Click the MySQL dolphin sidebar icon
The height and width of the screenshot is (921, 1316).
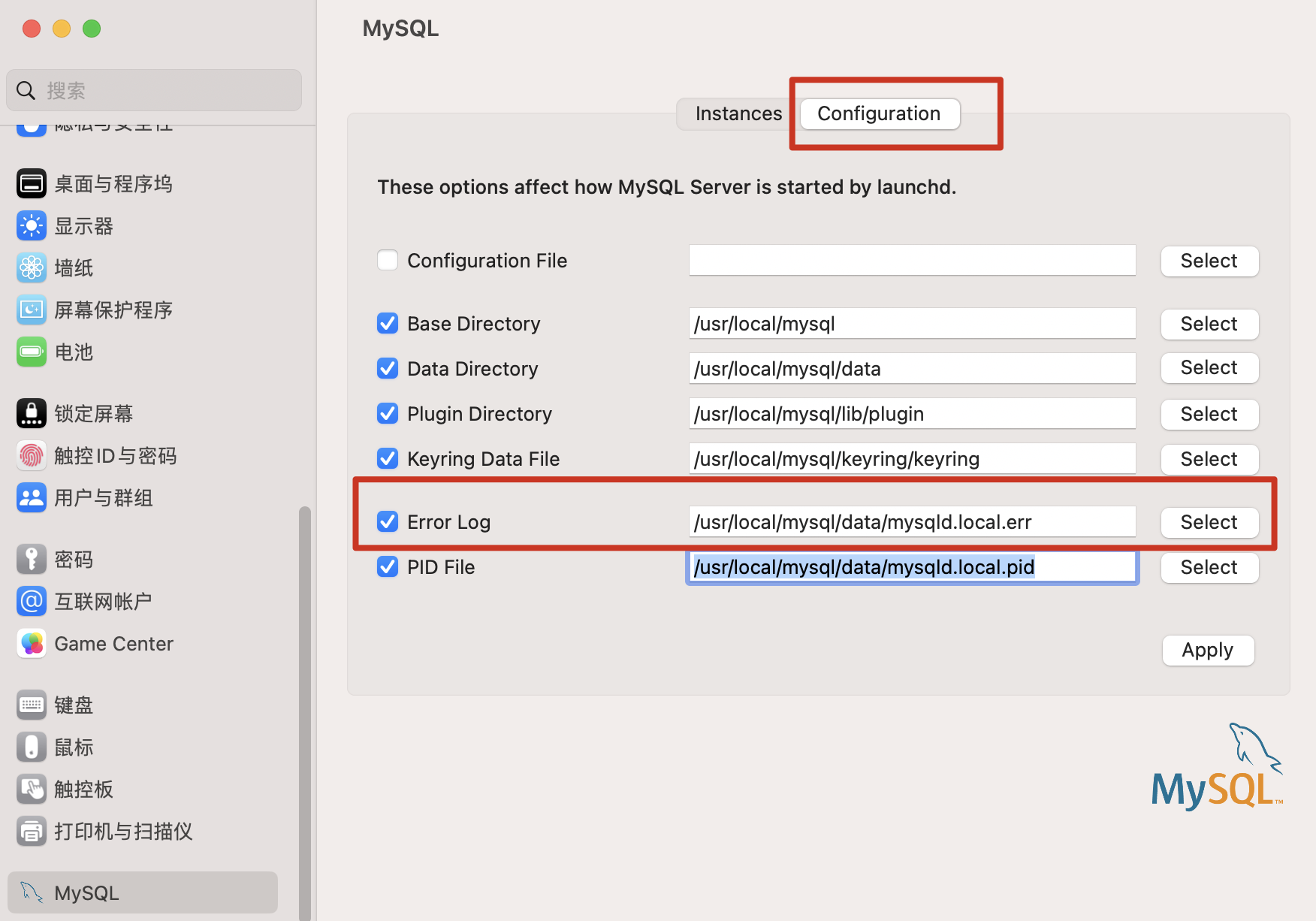pyautogui.click(x=32, y=892)
